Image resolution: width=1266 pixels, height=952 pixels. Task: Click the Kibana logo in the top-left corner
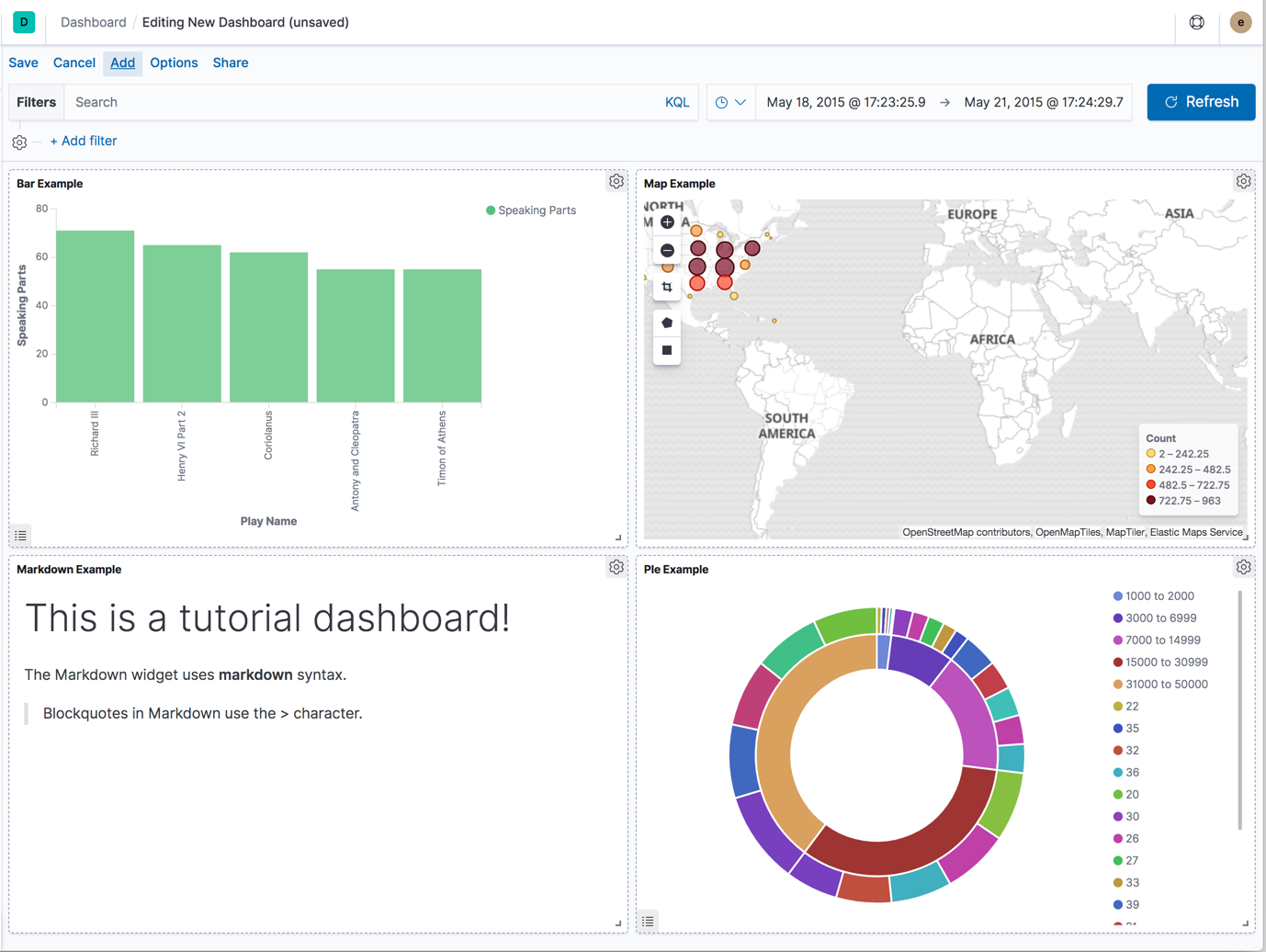pyautogui.click(x=23, y=21)
